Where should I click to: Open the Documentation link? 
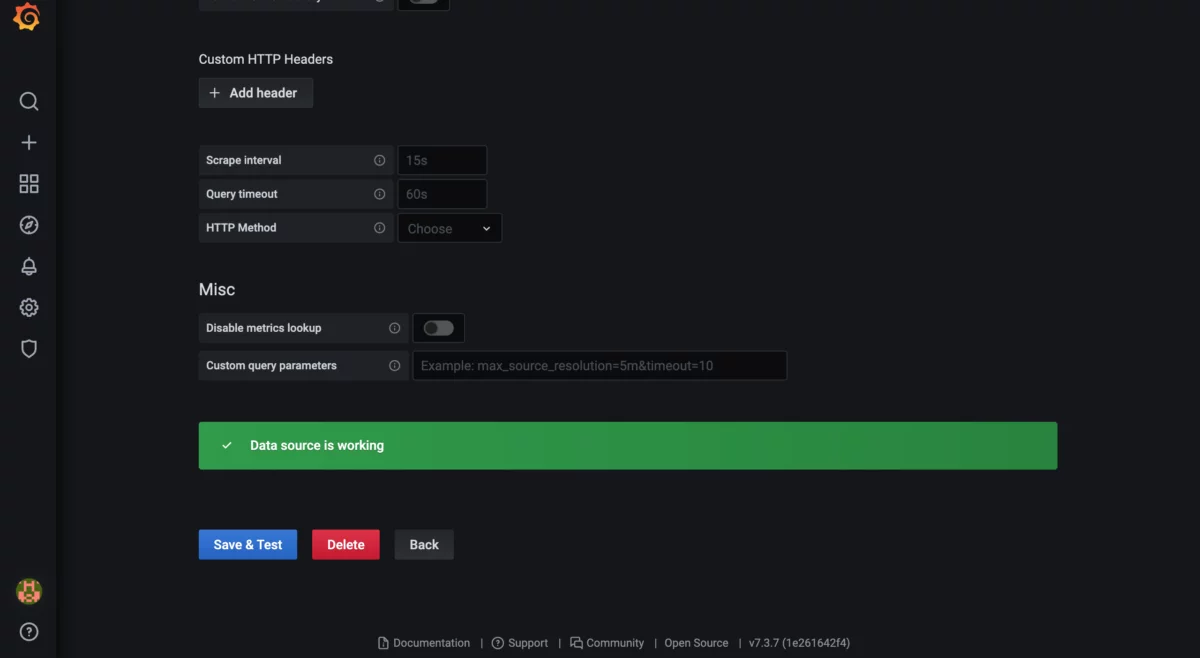pyautogui.click(x=431, y=643)
